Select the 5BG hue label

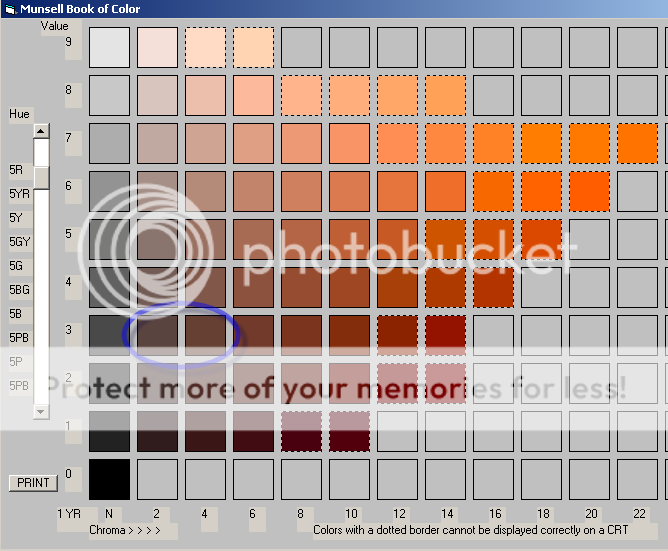pos(19,289)
